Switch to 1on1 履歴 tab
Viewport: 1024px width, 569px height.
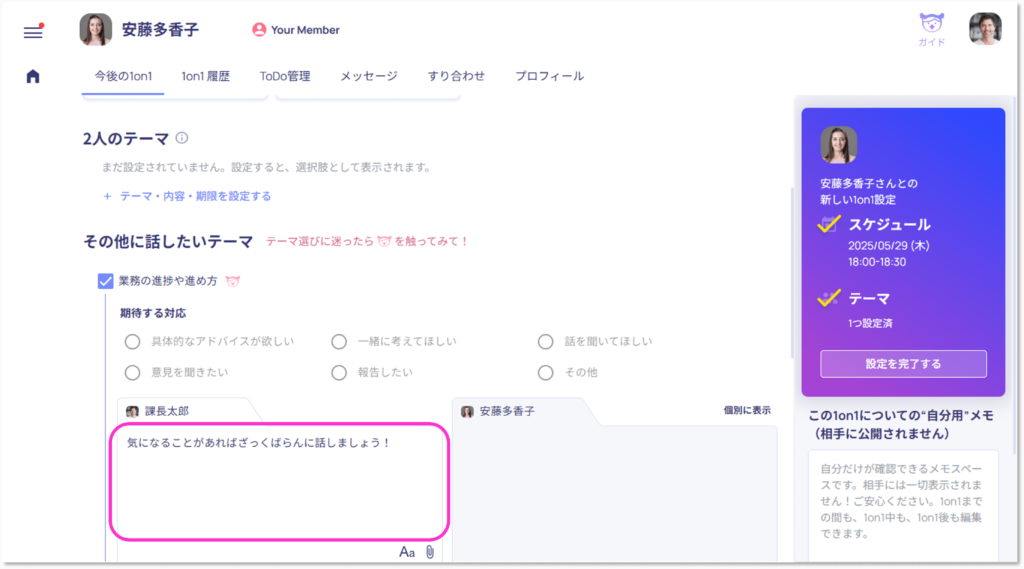pyautogui.click(x=206, y=76)
